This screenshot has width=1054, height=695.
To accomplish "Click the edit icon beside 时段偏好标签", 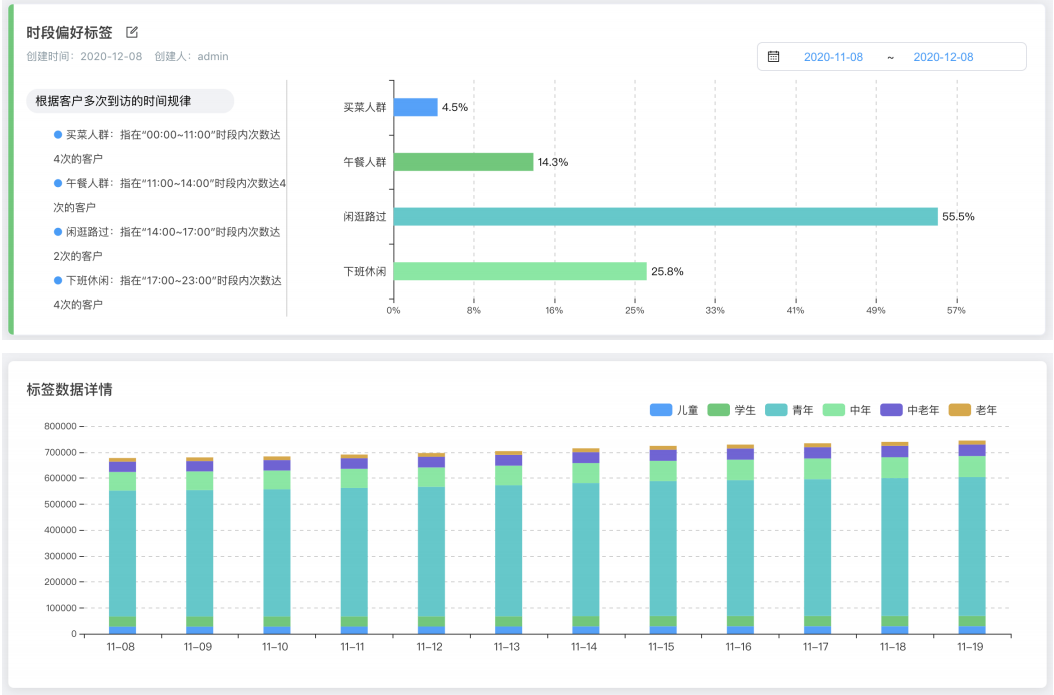I will click(x=132, y=33).
